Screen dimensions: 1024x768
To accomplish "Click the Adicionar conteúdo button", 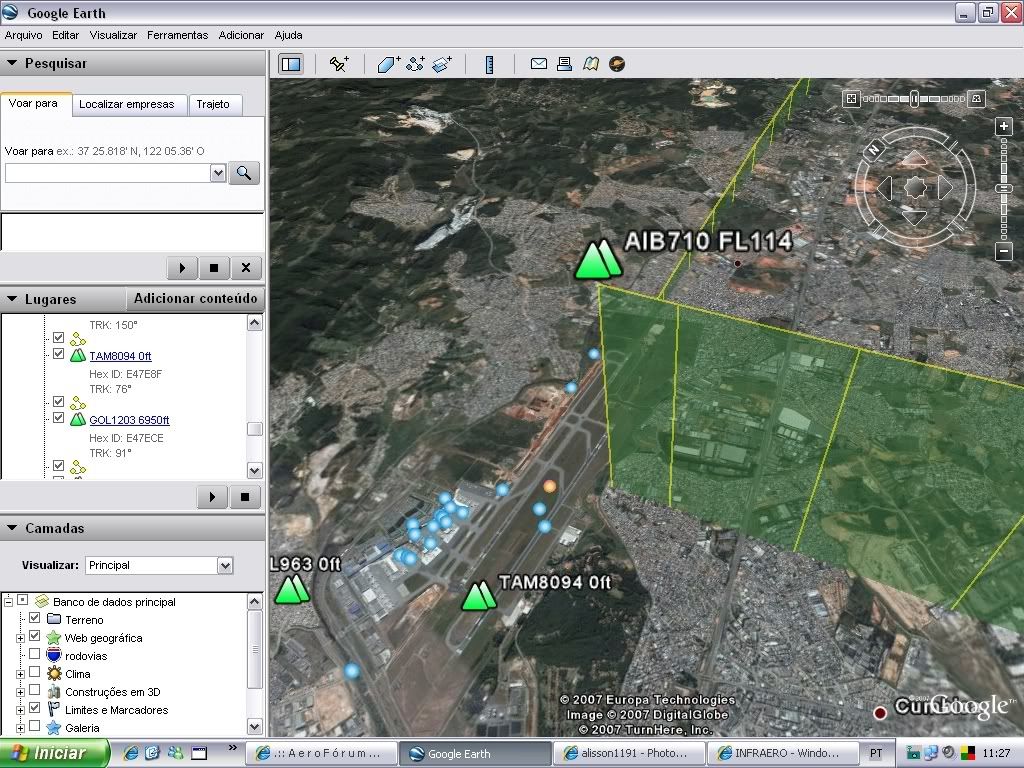I will click(195, 298).
